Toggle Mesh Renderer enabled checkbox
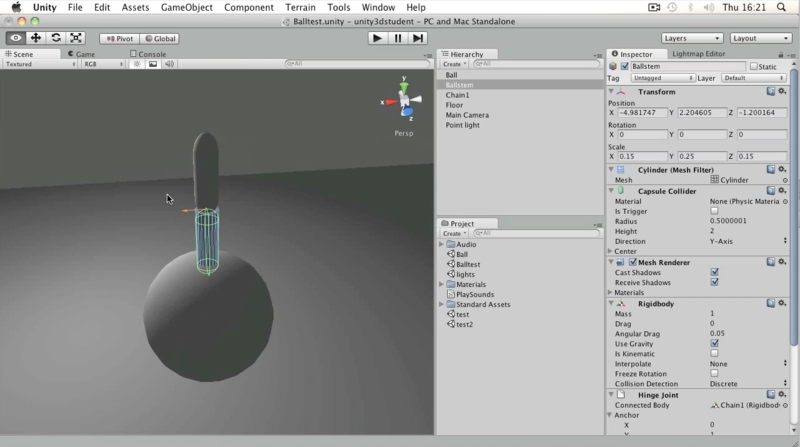Image resolution: width=800 pixels, height=447 pixels. 633,262
